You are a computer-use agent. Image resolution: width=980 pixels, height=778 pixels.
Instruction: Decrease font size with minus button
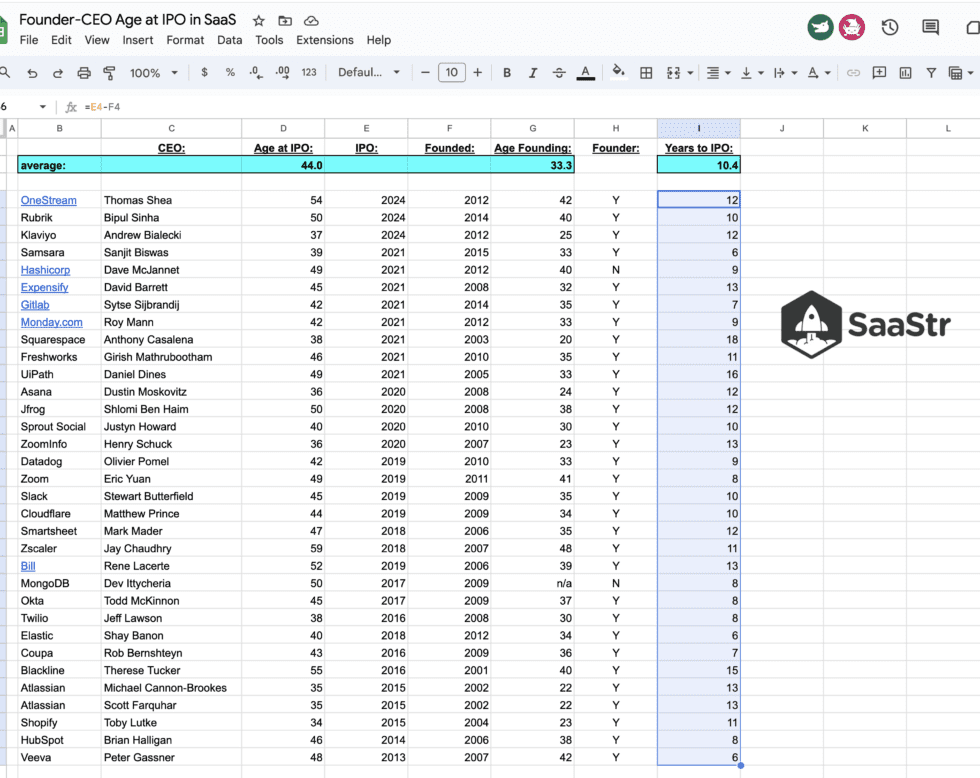point(426,72)
